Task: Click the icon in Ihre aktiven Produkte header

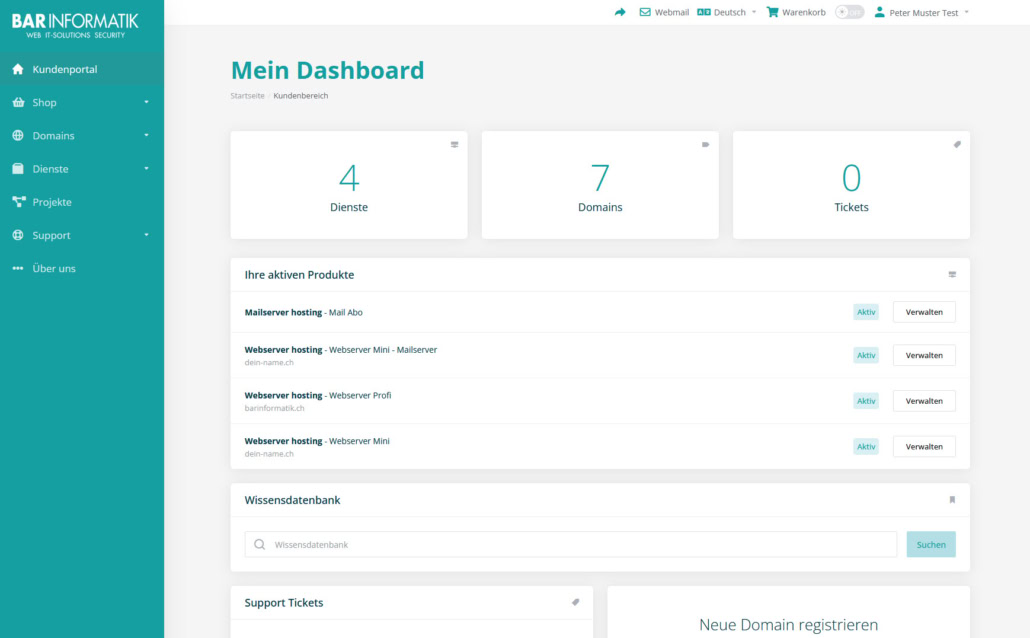Action: click(x=952, y=275)
